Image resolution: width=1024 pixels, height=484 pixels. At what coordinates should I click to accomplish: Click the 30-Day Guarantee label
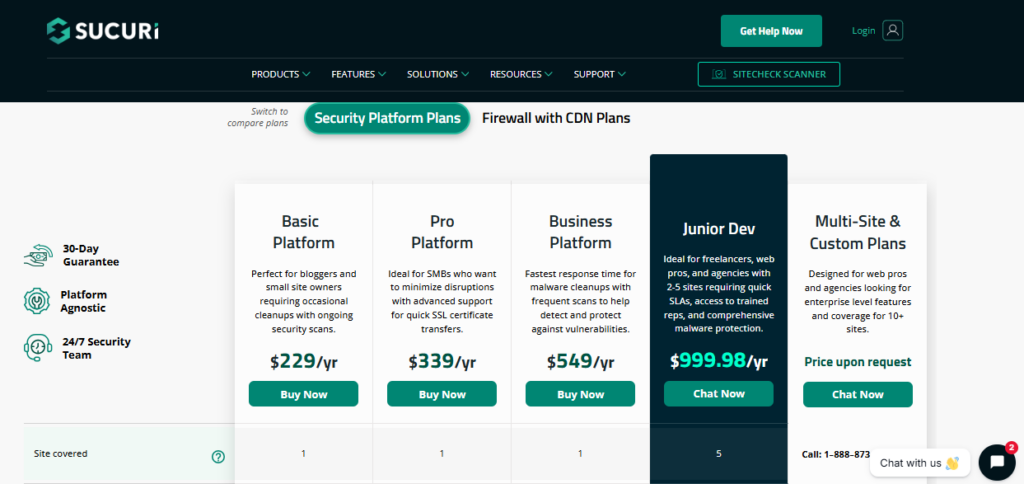(x=91, y=255)
